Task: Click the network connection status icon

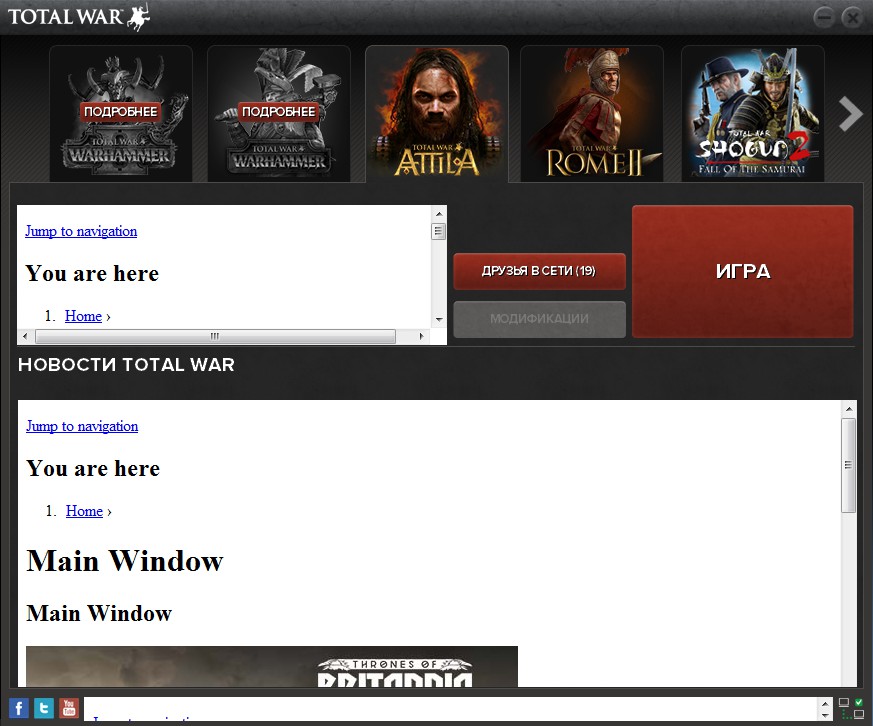Action: point(851,708)
